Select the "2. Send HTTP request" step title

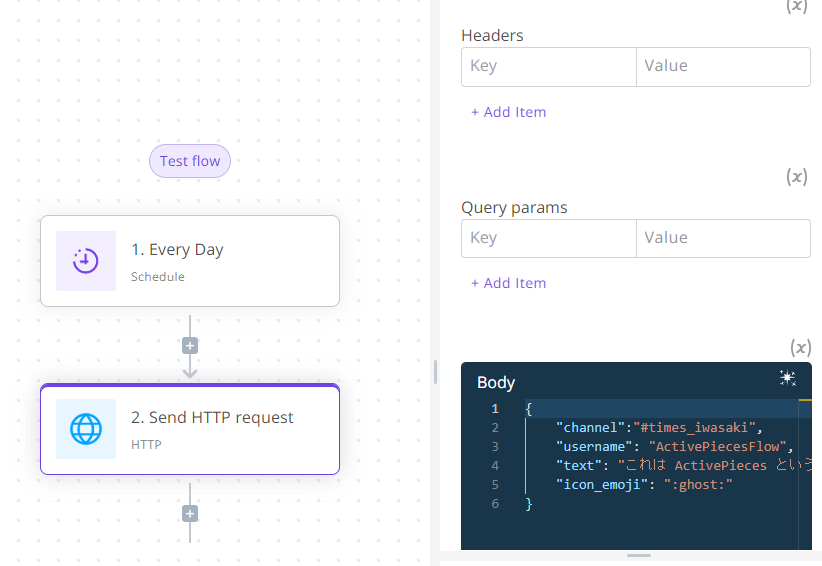pos(212,418)
